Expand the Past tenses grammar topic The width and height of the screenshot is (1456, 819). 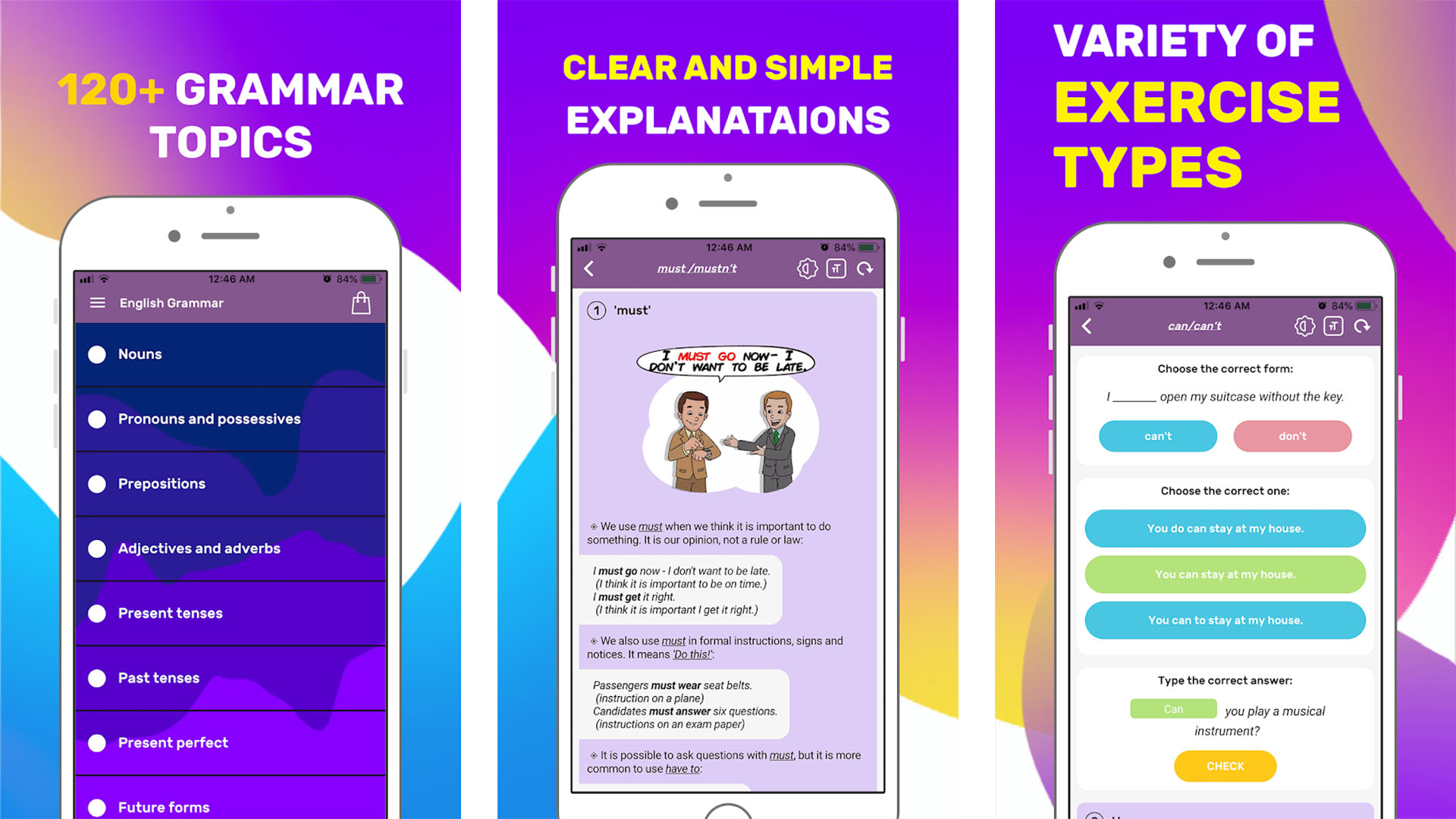tap(228, 678)
